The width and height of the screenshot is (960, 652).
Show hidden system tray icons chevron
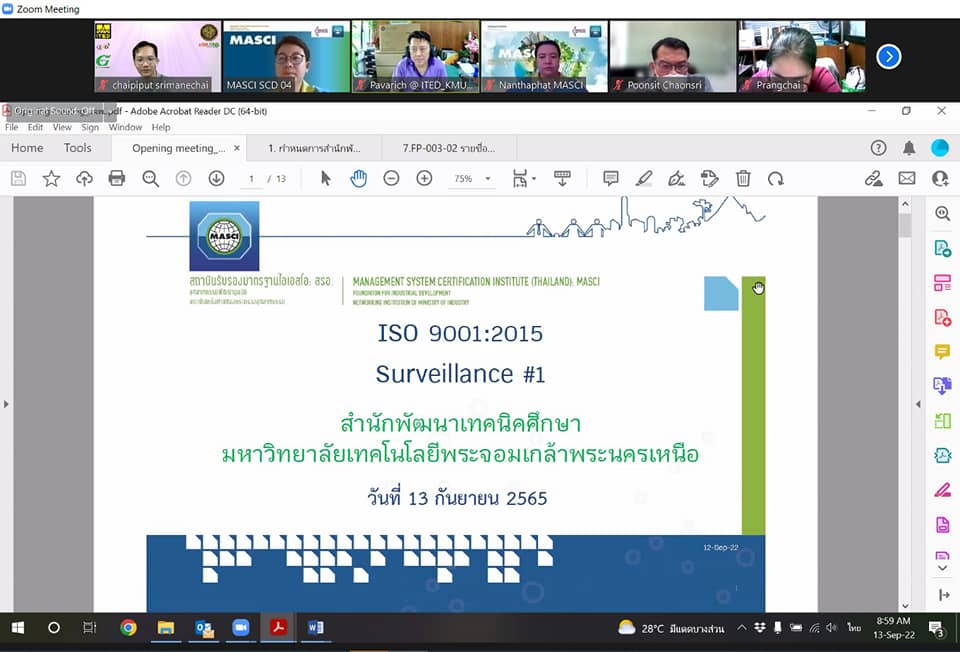(x=741, y=628)
